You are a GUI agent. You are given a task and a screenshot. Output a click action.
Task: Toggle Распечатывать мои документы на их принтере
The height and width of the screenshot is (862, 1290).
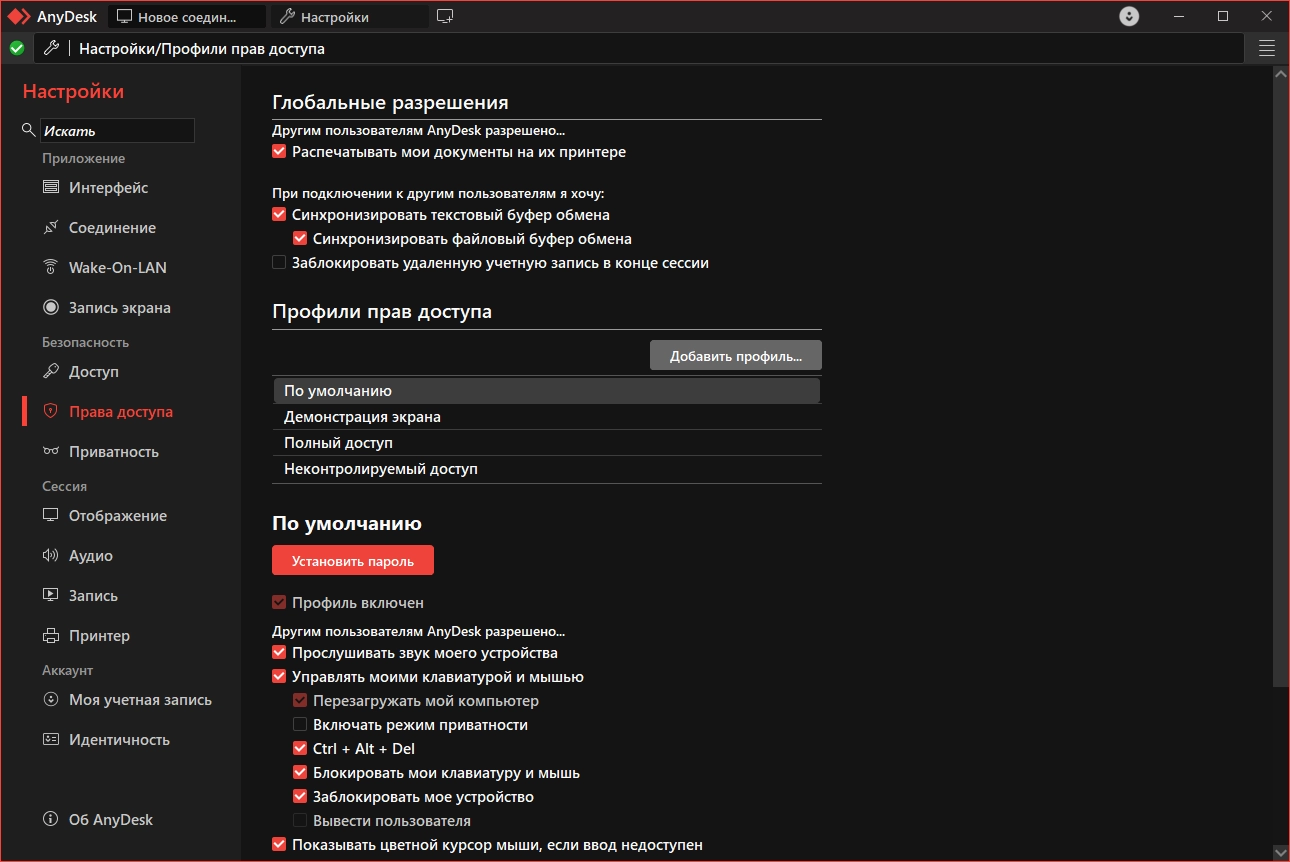point(279,152)
